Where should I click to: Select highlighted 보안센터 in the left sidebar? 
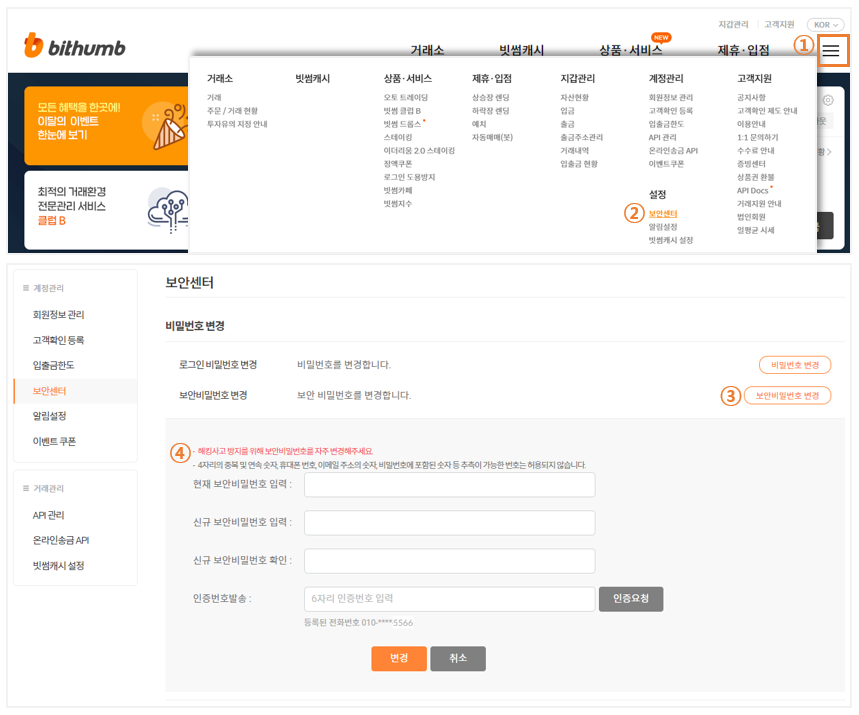(x=76, y=391)
